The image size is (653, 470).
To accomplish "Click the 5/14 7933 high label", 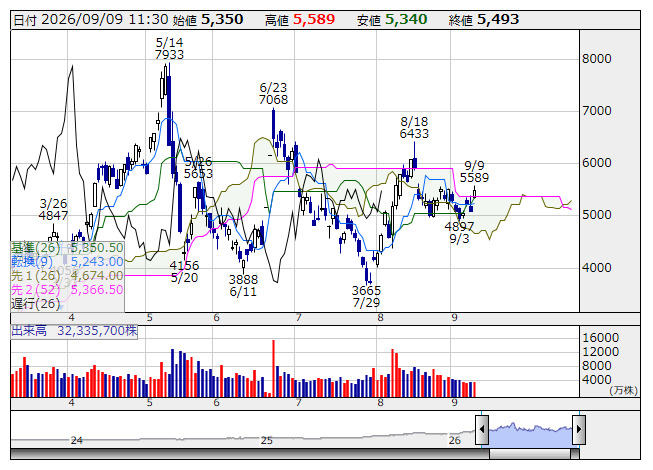I will pyautogui.click(x=169, y=48).
